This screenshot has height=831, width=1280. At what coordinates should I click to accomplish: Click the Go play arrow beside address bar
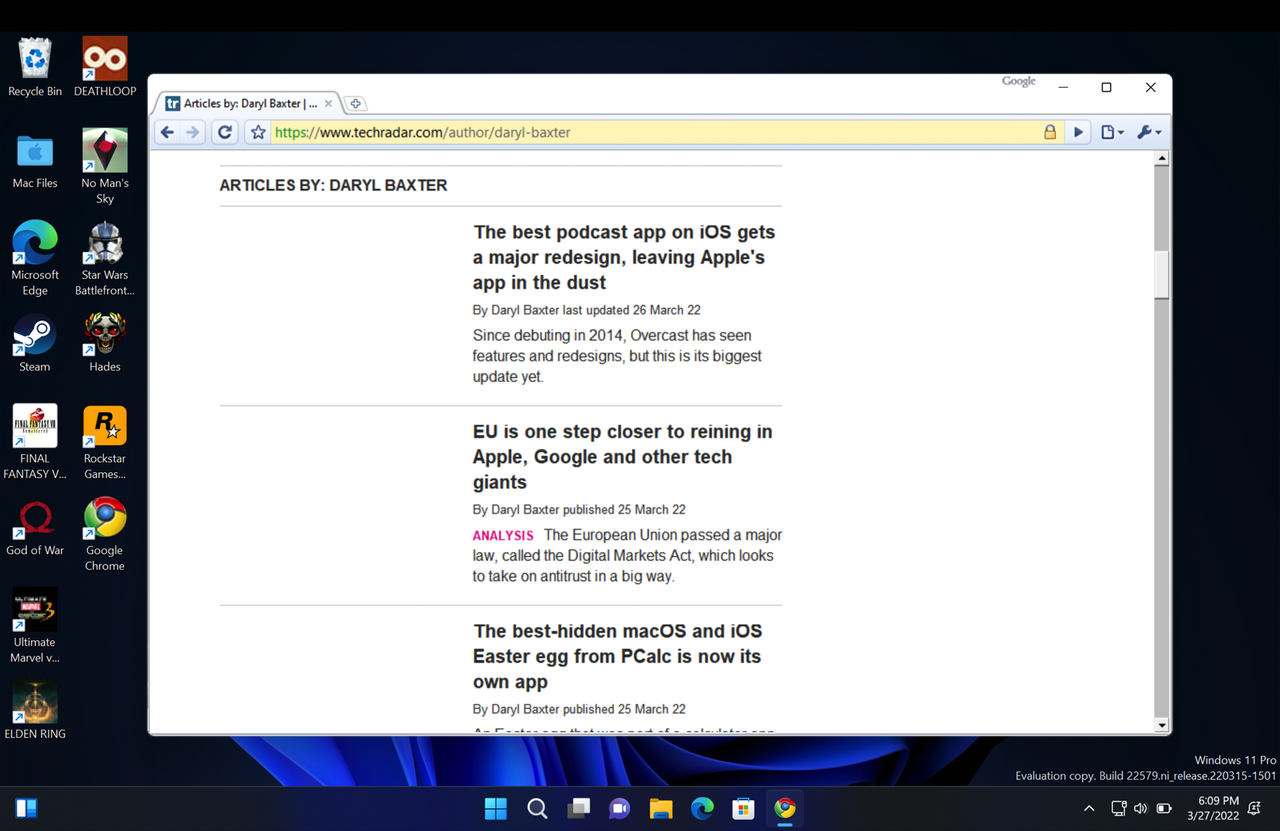(1078, 132)
